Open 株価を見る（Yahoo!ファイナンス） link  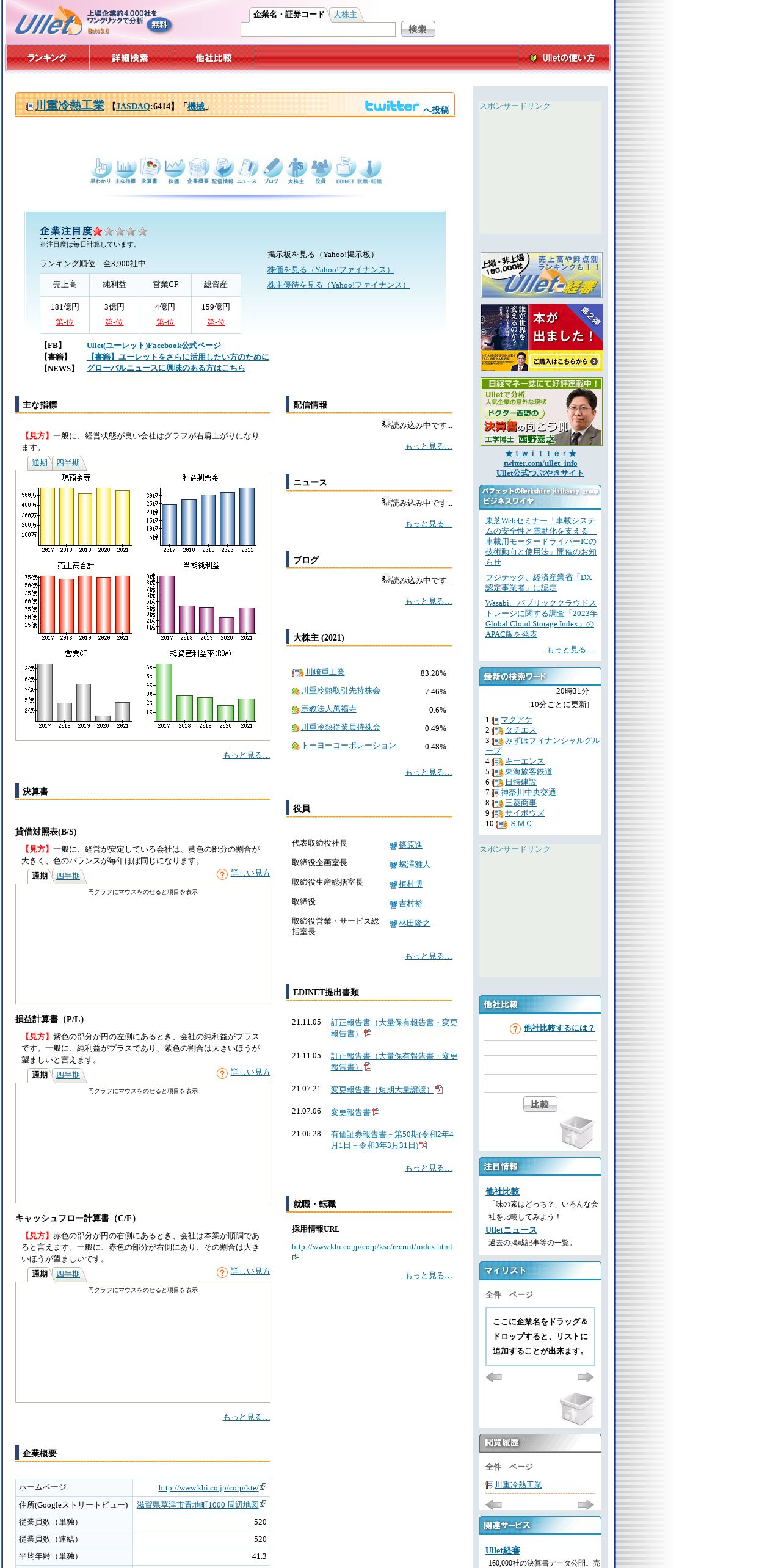tap(330, 270)
